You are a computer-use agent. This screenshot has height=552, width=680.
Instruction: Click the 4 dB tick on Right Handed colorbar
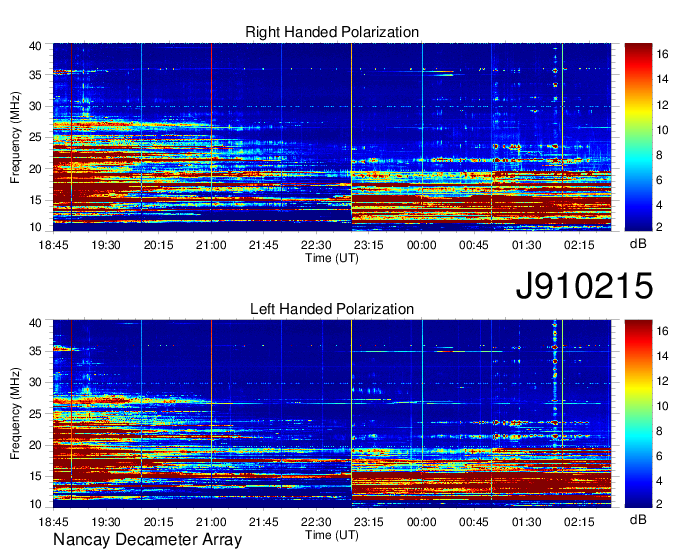[659, 205]
